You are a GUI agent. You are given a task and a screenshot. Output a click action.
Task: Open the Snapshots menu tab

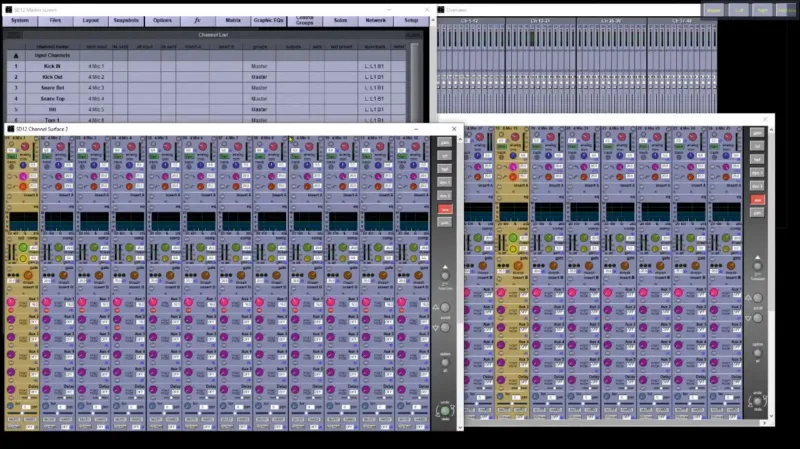pyautogui.click(x=126, y=20)
